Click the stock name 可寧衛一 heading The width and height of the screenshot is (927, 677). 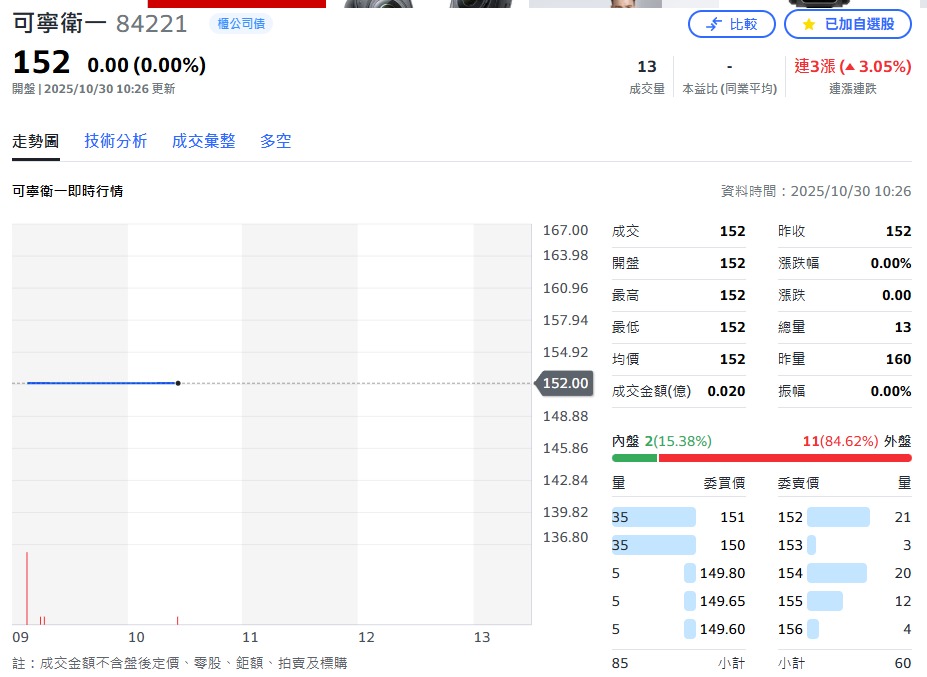coord(59,24)
